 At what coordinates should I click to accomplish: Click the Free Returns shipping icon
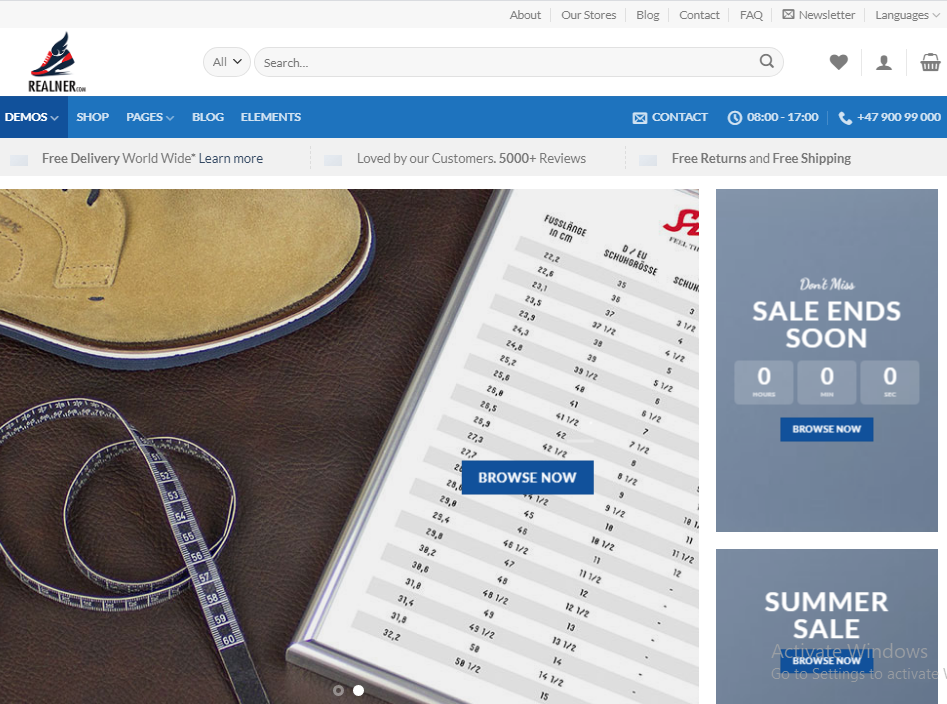pyautogui.click(x=650, y=158)
